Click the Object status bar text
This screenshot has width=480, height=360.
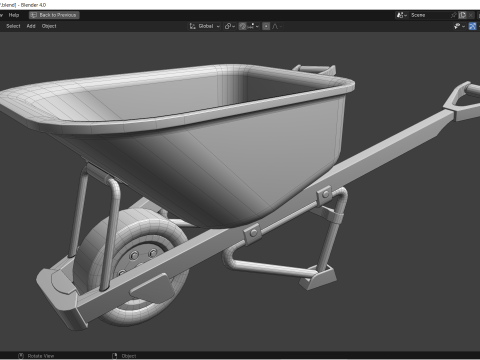click(x=129, y=356)
